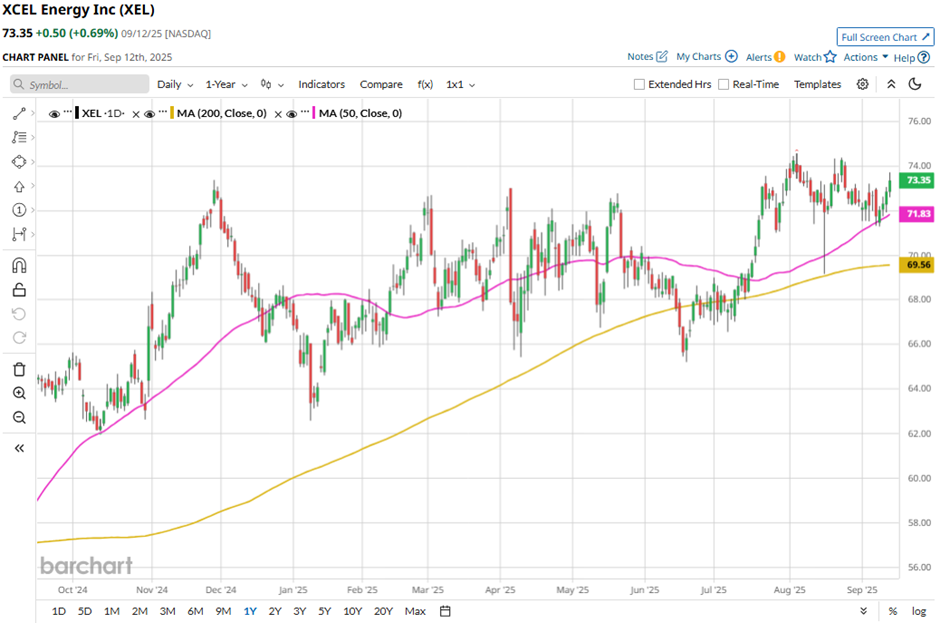940x623 pixels.
Task: Click the 69.56 MA 200 value label
Action: click(917, 264)
